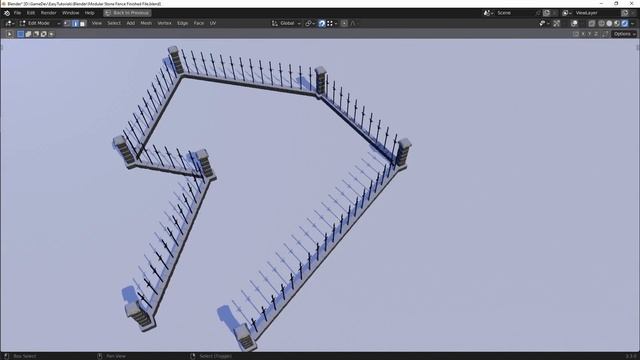Toggle the viewport overlays icon
The image size is (640, 360).
(575, 23)
